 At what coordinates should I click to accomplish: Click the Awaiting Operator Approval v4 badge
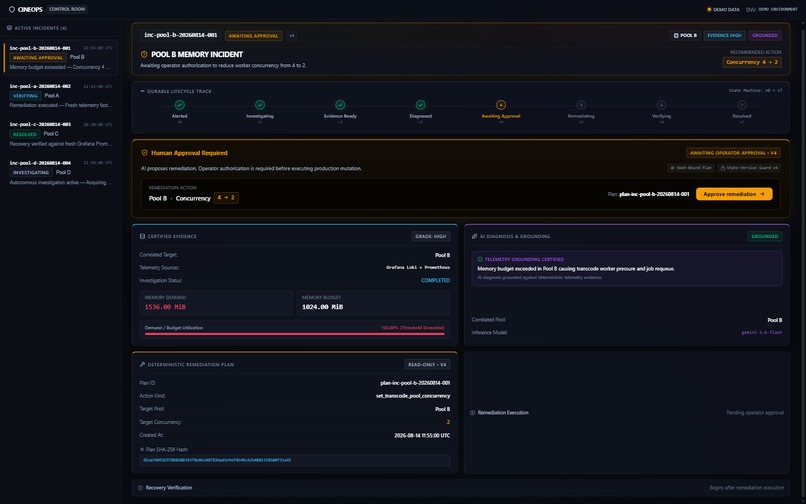[733, 153]
